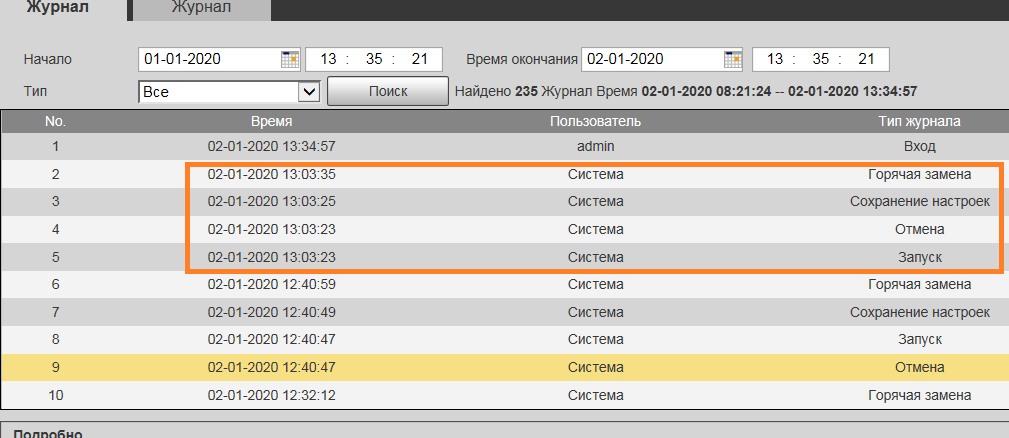Open the second inactive Журнал tab

point(201,9)
